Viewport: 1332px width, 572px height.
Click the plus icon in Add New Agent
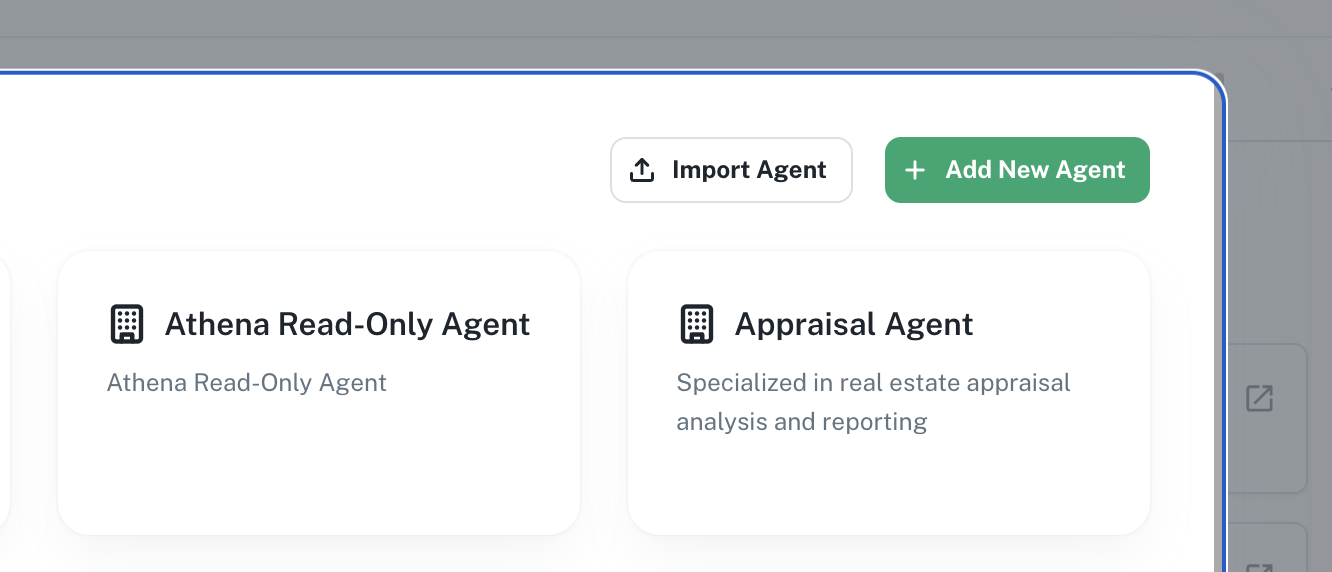(x=914, y=170)
